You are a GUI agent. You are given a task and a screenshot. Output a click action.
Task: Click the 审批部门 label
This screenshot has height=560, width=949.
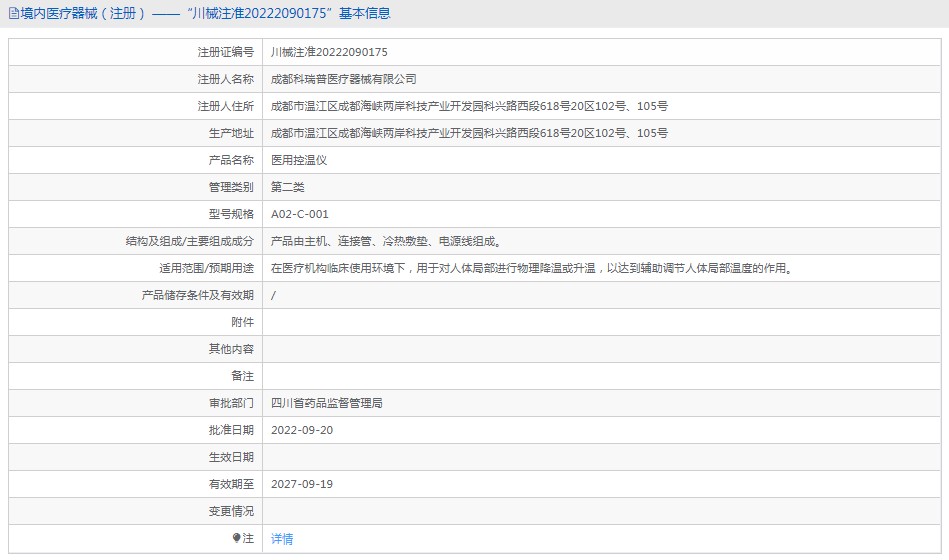pyautogui.click(x=231, y=403)
